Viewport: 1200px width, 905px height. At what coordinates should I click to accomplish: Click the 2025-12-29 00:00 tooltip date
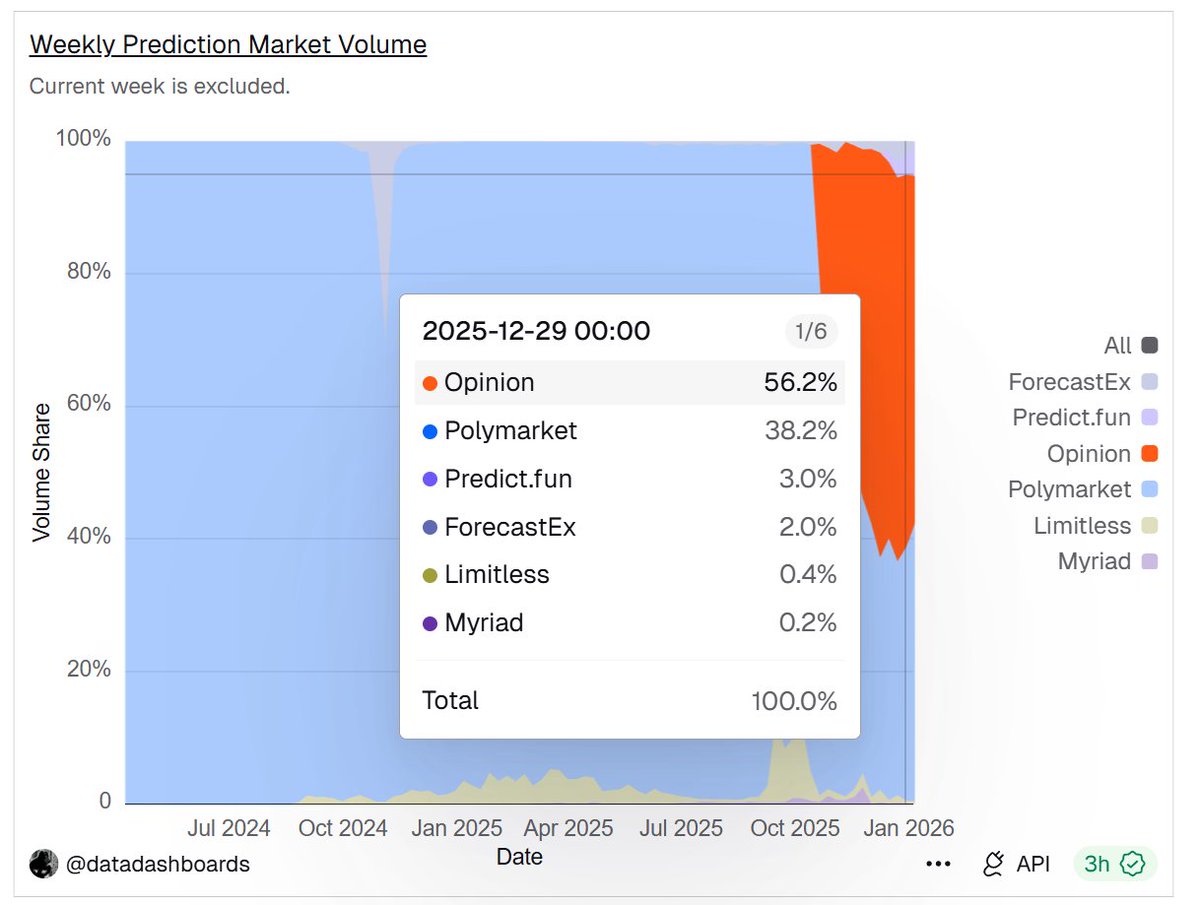point(536,331)
